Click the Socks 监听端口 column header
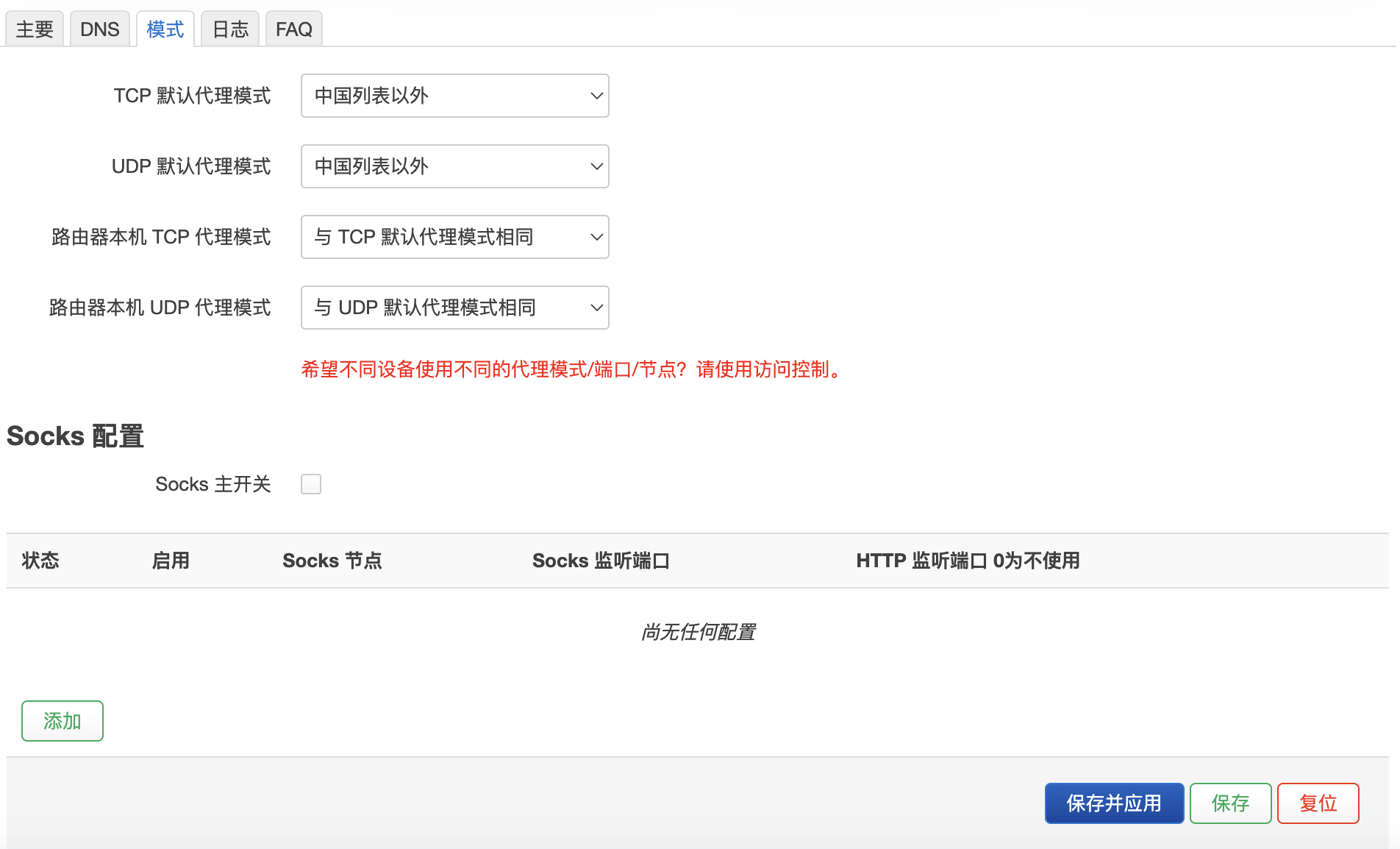Viewport: 1400px width, 849px height. click(601, 561)
